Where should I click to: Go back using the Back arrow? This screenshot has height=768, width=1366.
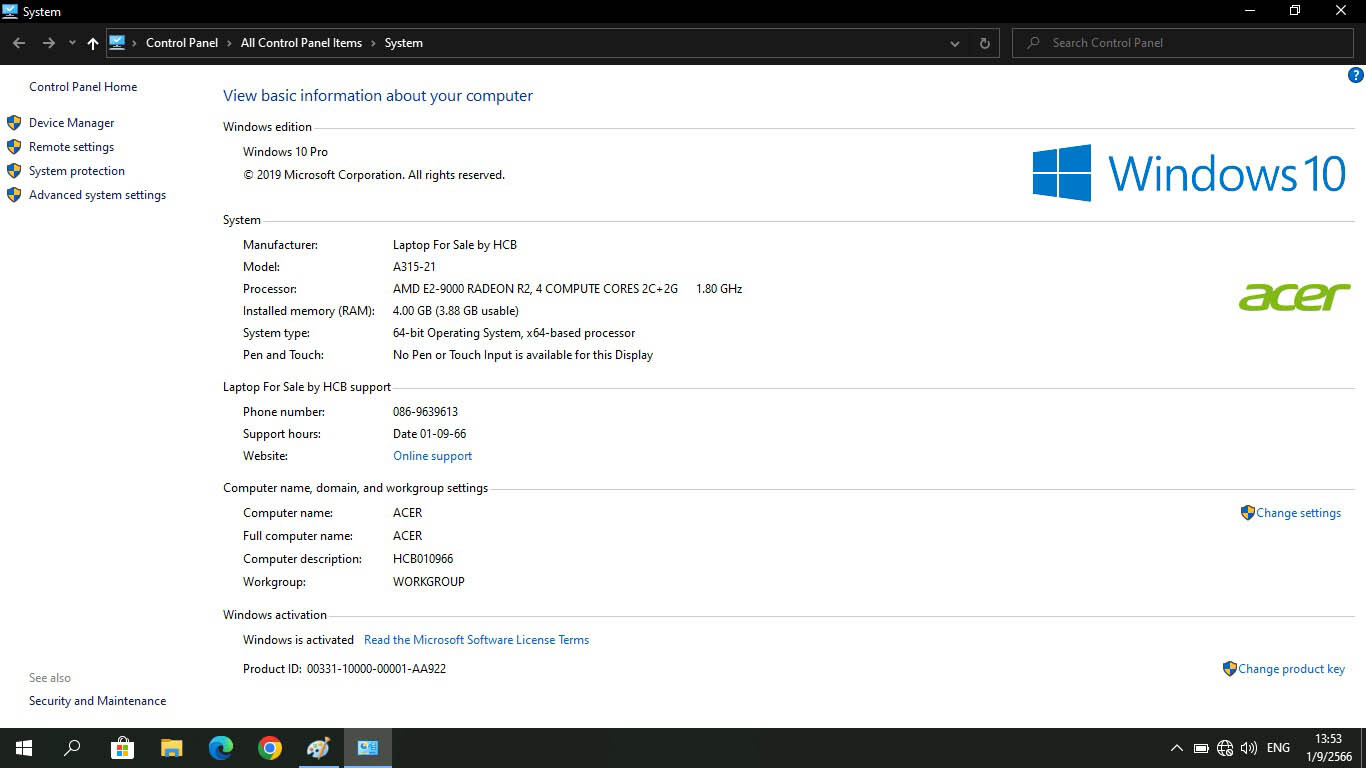pos(19,43)
